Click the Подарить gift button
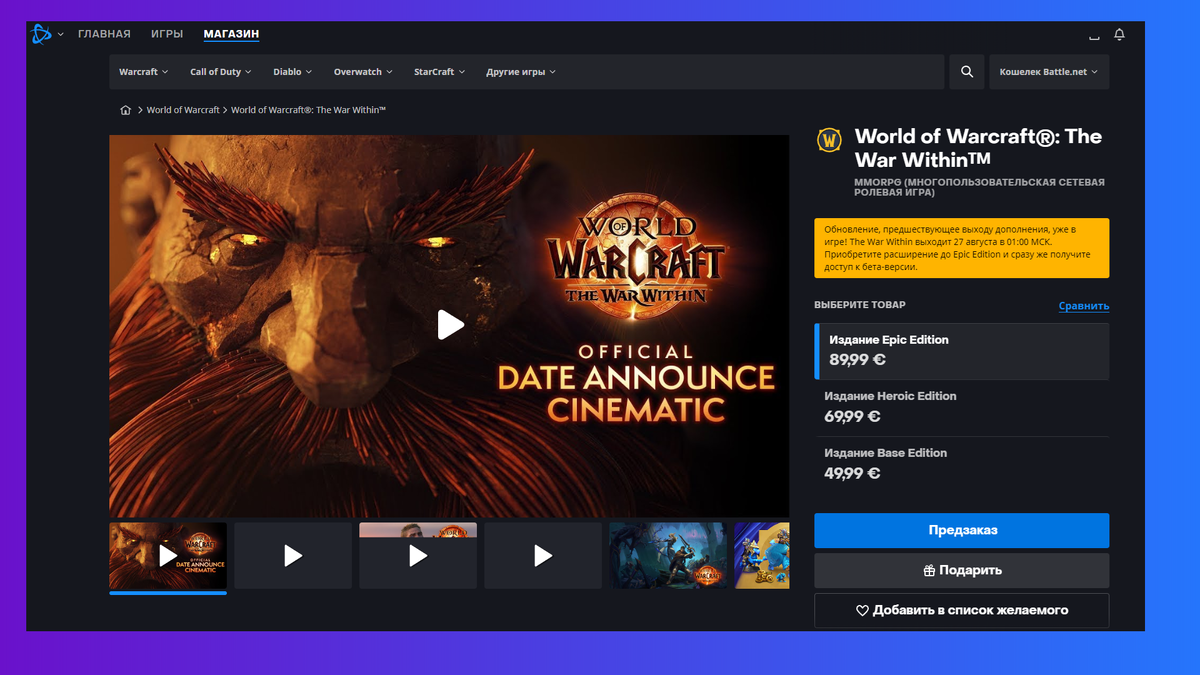This screenshot has width=1200, height=675. pyautogui.click(x=961, y=570)
